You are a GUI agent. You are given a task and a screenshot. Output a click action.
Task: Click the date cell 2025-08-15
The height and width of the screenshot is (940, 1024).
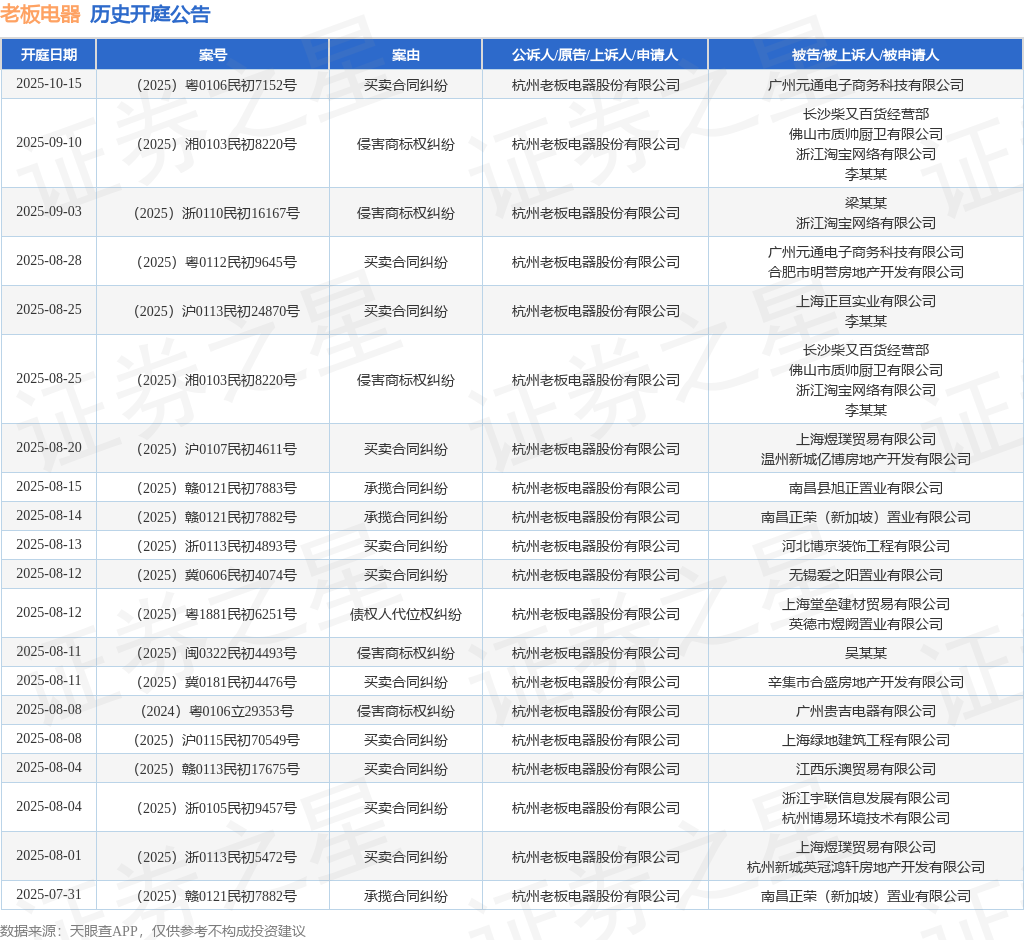tap(49, 487)
